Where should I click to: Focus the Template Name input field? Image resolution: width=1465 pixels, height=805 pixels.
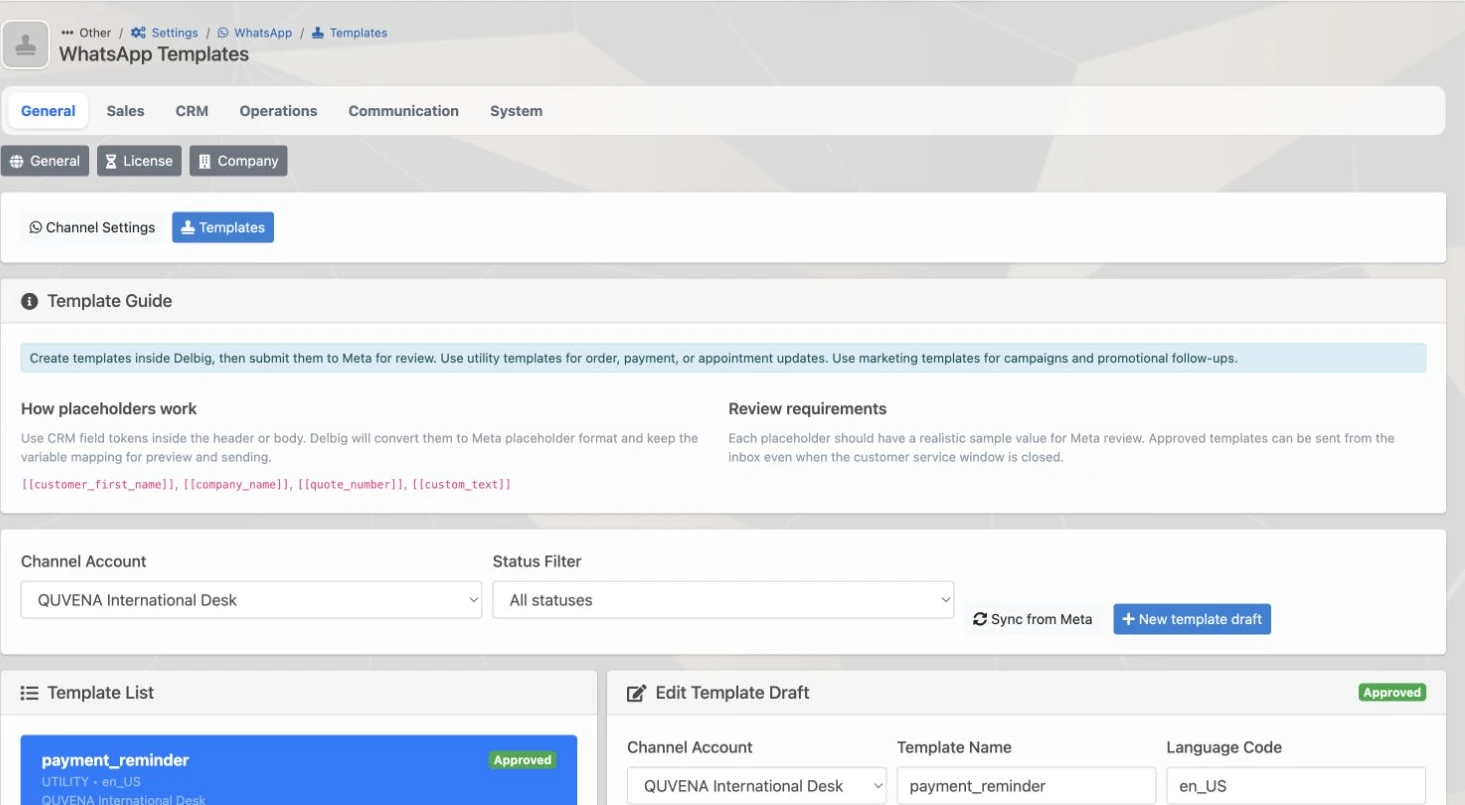1026,786
